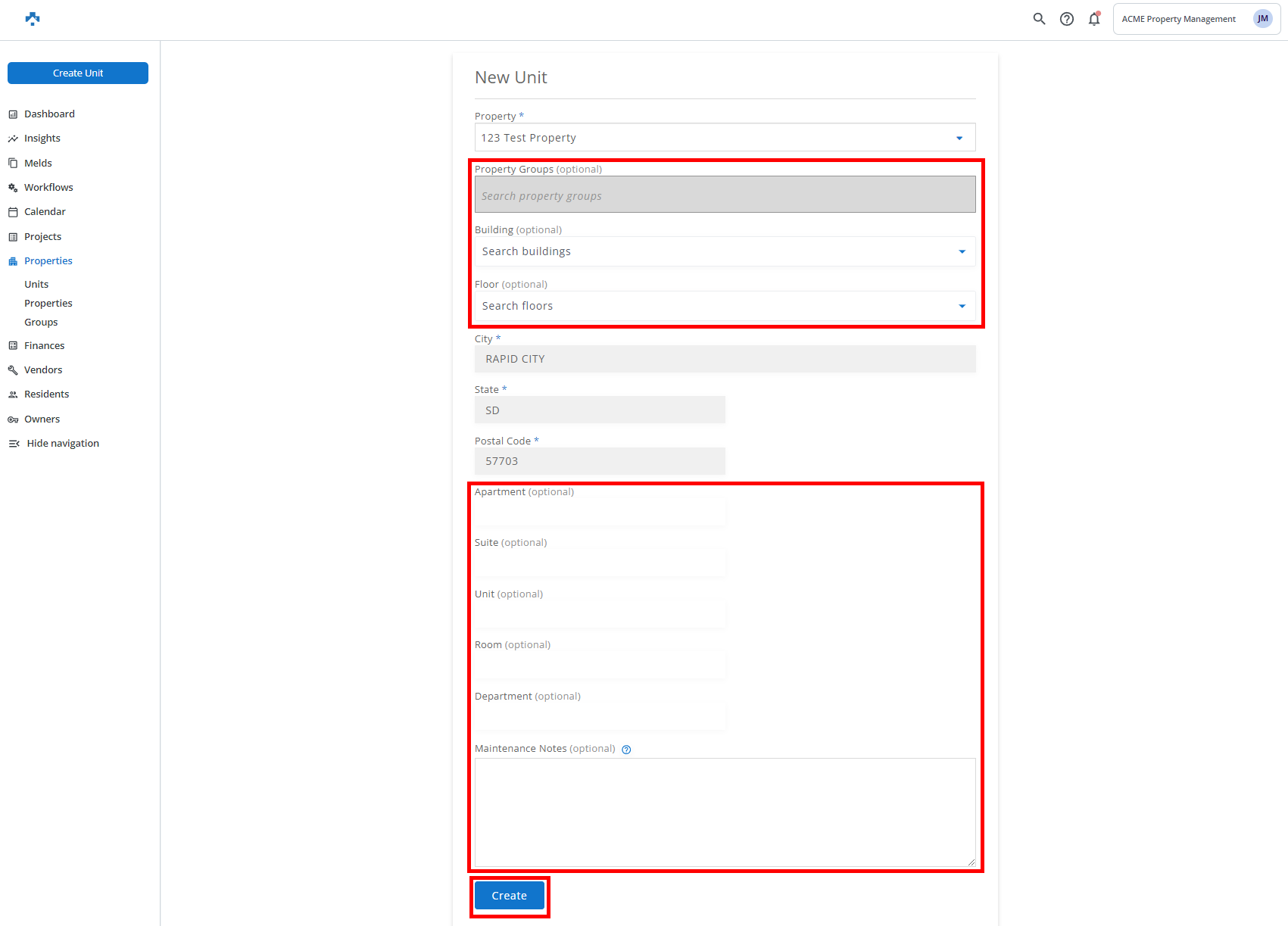Expand the Property dropdown arrow
Screen dimensions: 1288x926
[959, 138]
